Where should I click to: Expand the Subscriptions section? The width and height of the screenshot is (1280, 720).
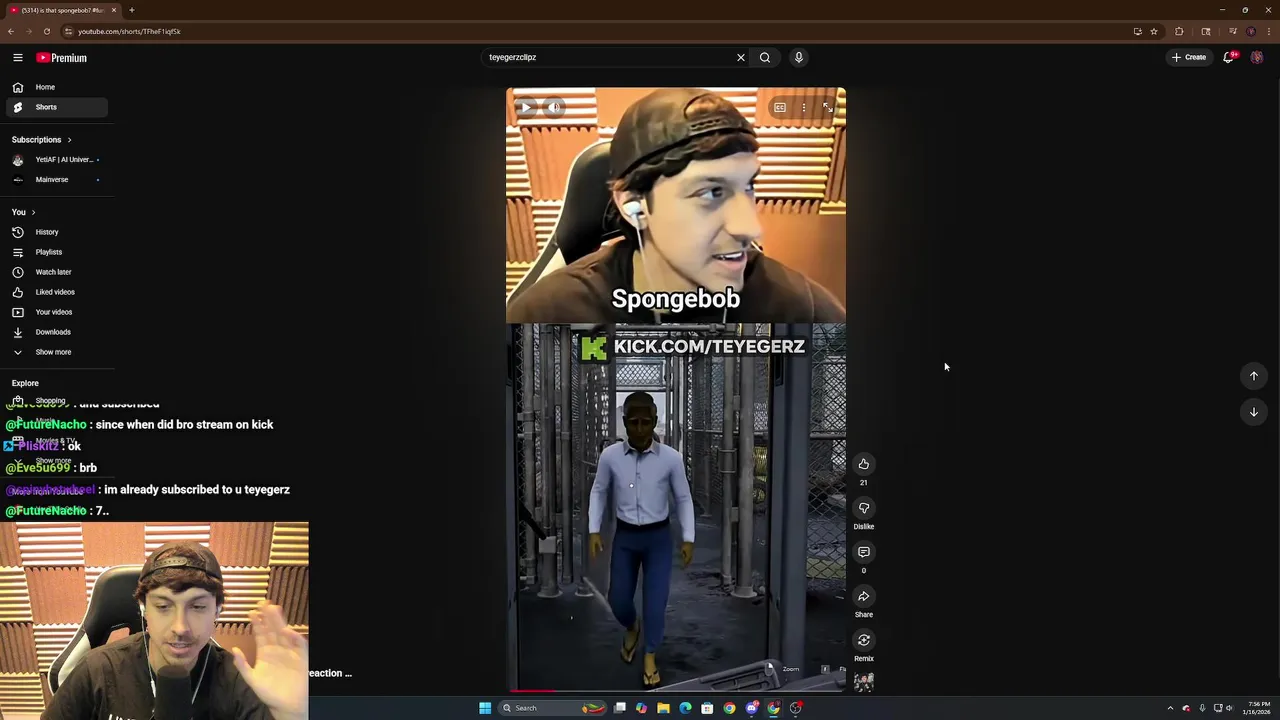tap(41, 140)
